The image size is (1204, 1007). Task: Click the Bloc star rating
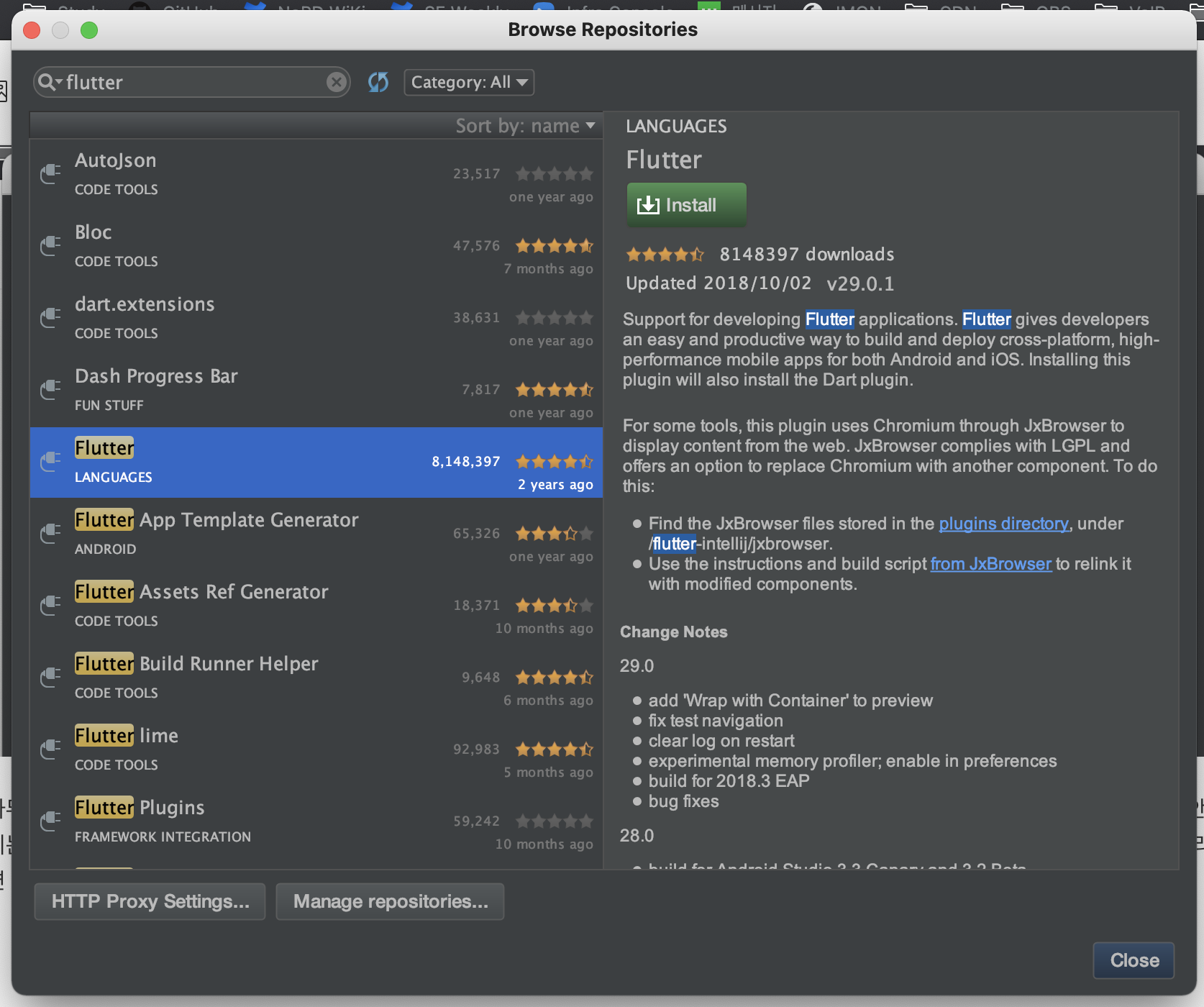(555, 246)
